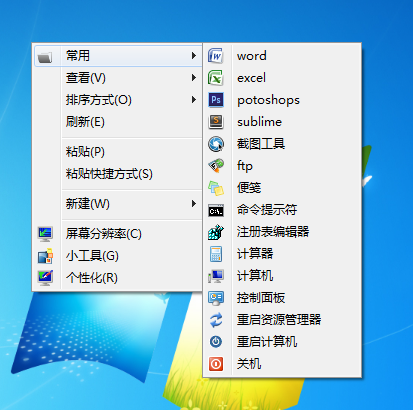Click the gadgets (小工具) icon
Image resolution: width=413 pixels, height=410 pixels.
[x=45, y=256]
